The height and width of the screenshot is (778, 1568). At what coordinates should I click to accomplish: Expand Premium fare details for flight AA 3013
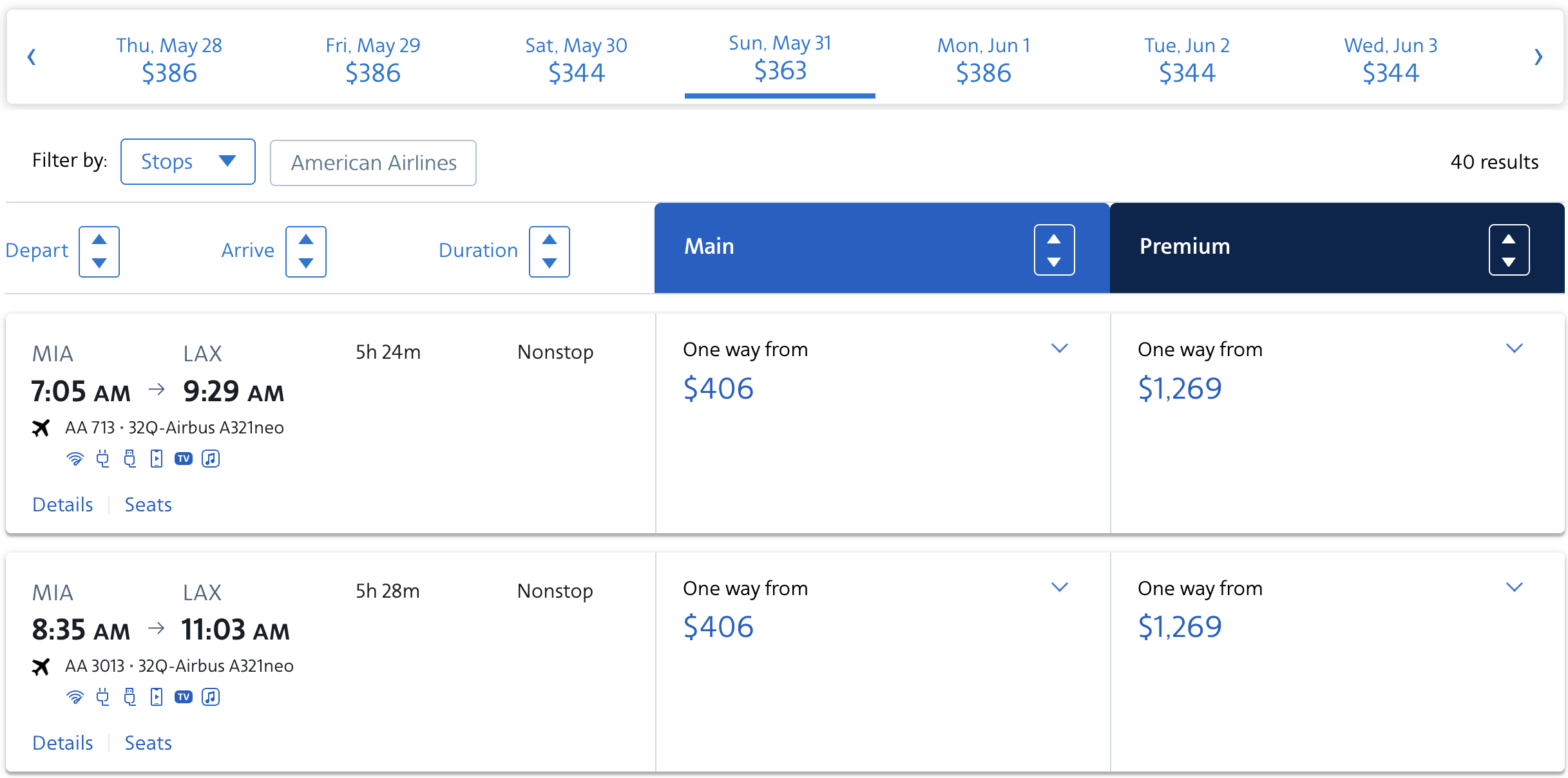tap(1515, 587)
